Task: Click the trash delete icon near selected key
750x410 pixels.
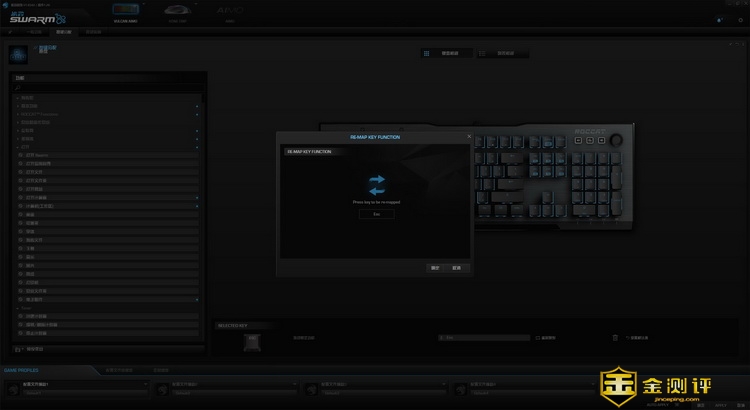Action: click(x=615, y=338)
